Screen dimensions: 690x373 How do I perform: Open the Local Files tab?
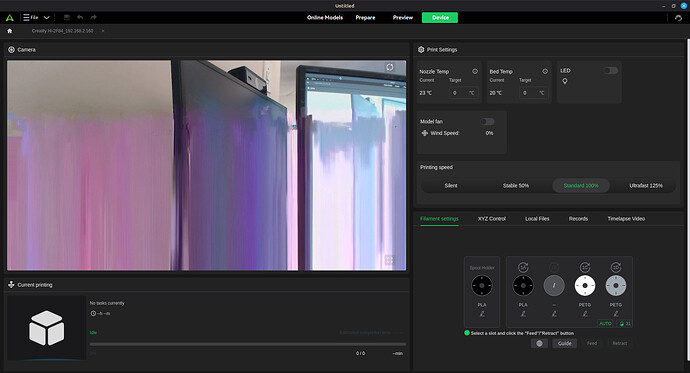pos(537,219)
